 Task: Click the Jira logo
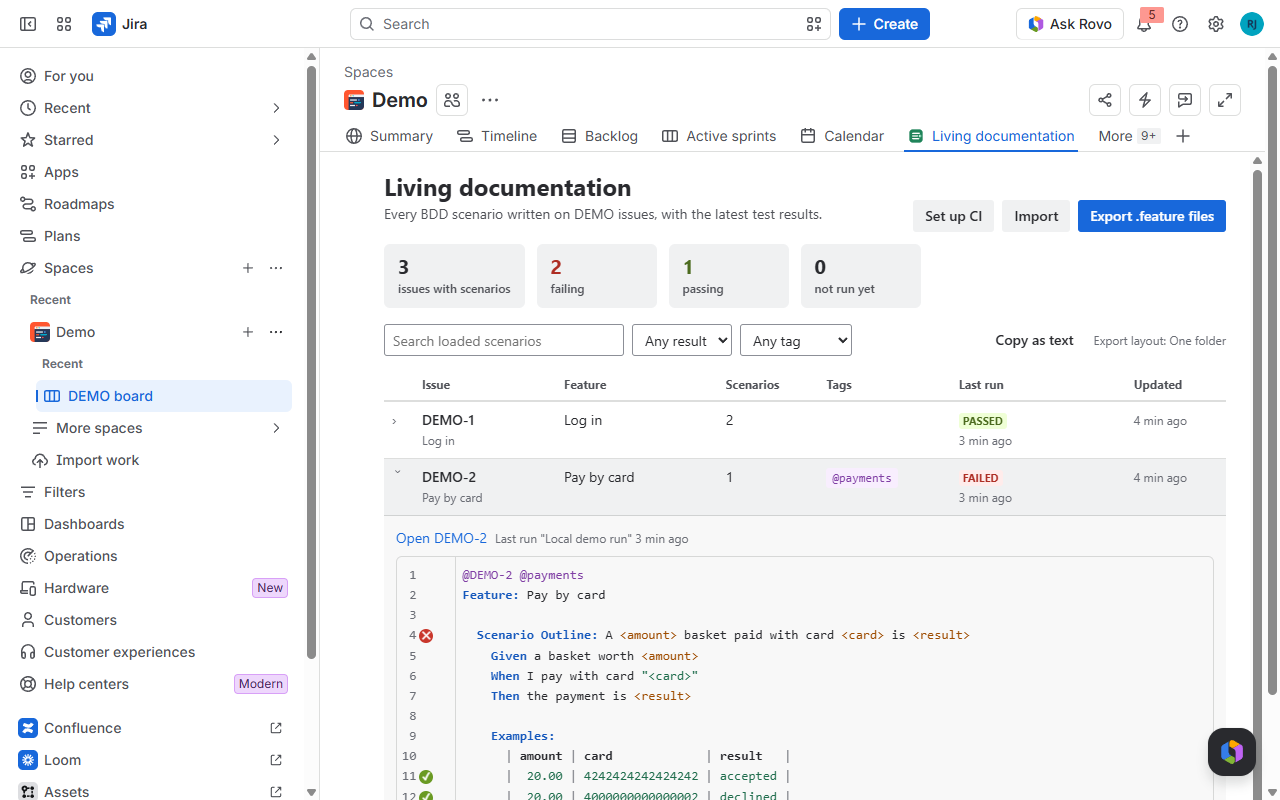pos(120,24)
